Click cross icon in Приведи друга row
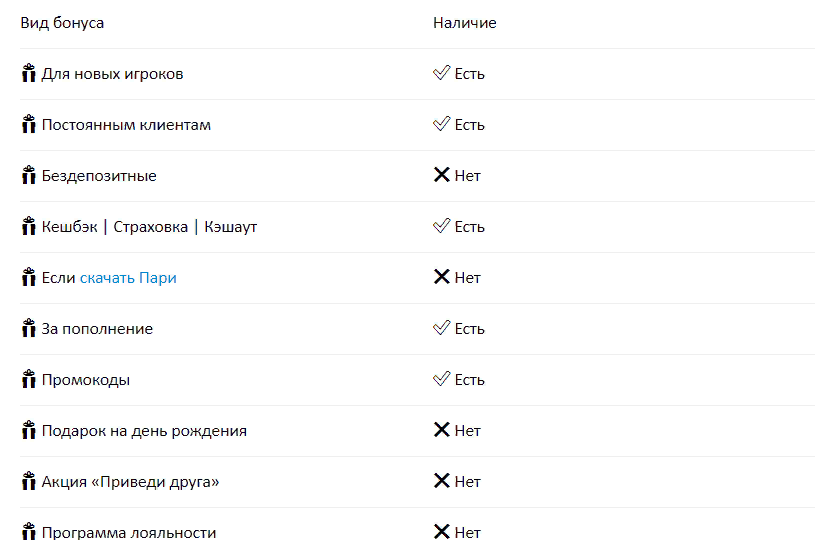 tap(441, 480)
